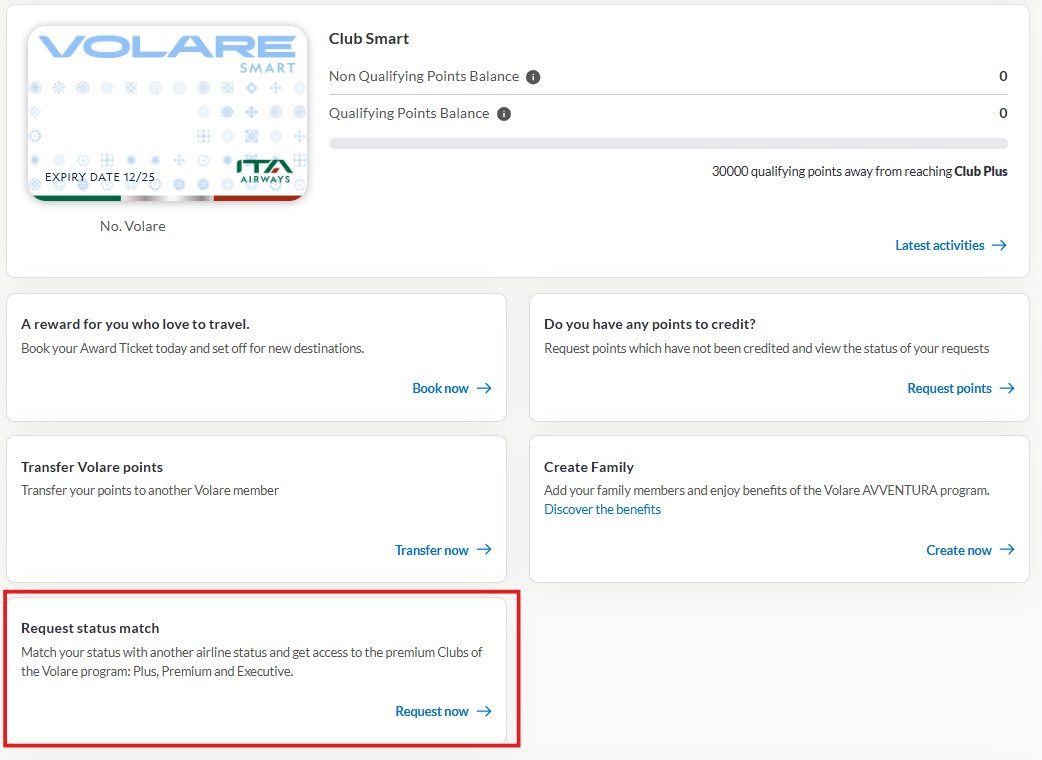Viewport: 1042px width, 760px height.
Task: Click the arrow icon next to Latest activities
Action: [x=999, y=245]
